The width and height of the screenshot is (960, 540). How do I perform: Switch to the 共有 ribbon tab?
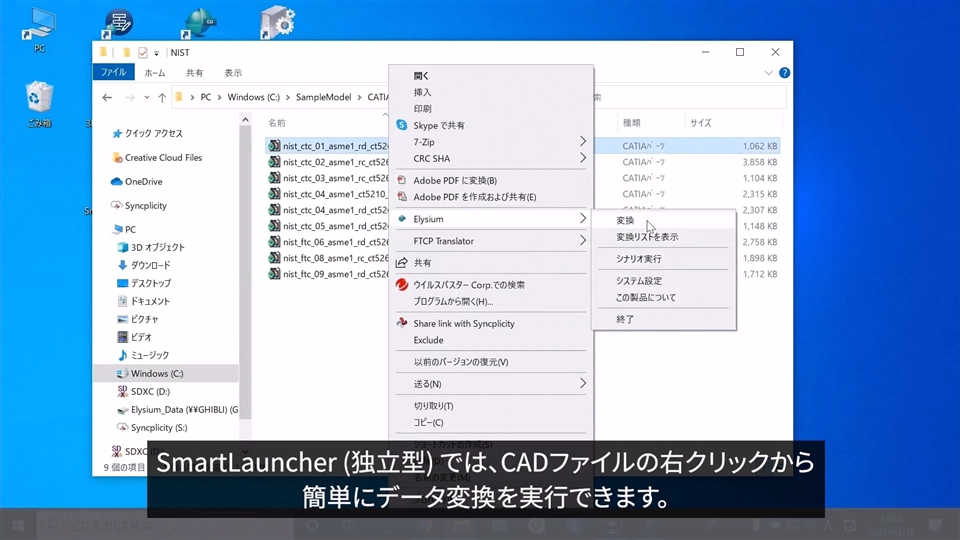(x=195, y=73)
